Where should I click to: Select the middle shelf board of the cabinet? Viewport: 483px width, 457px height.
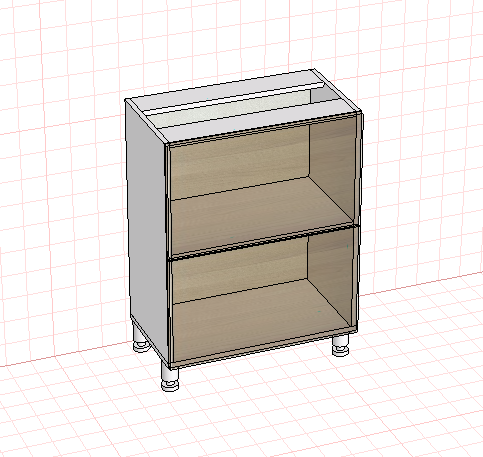(263, 218)
